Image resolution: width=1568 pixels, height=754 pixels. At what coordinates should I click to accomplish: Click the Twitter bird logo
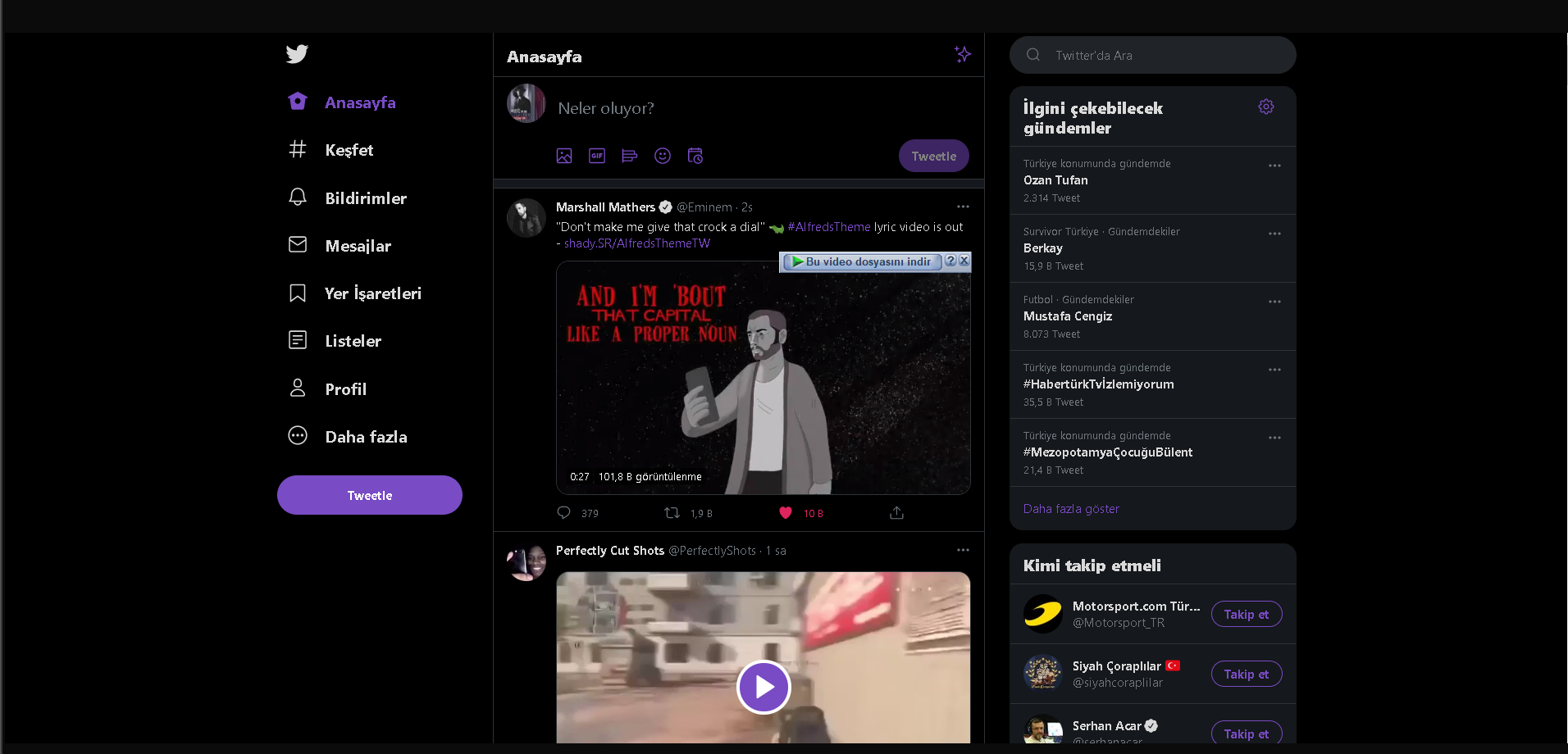(x=297, y=54)
